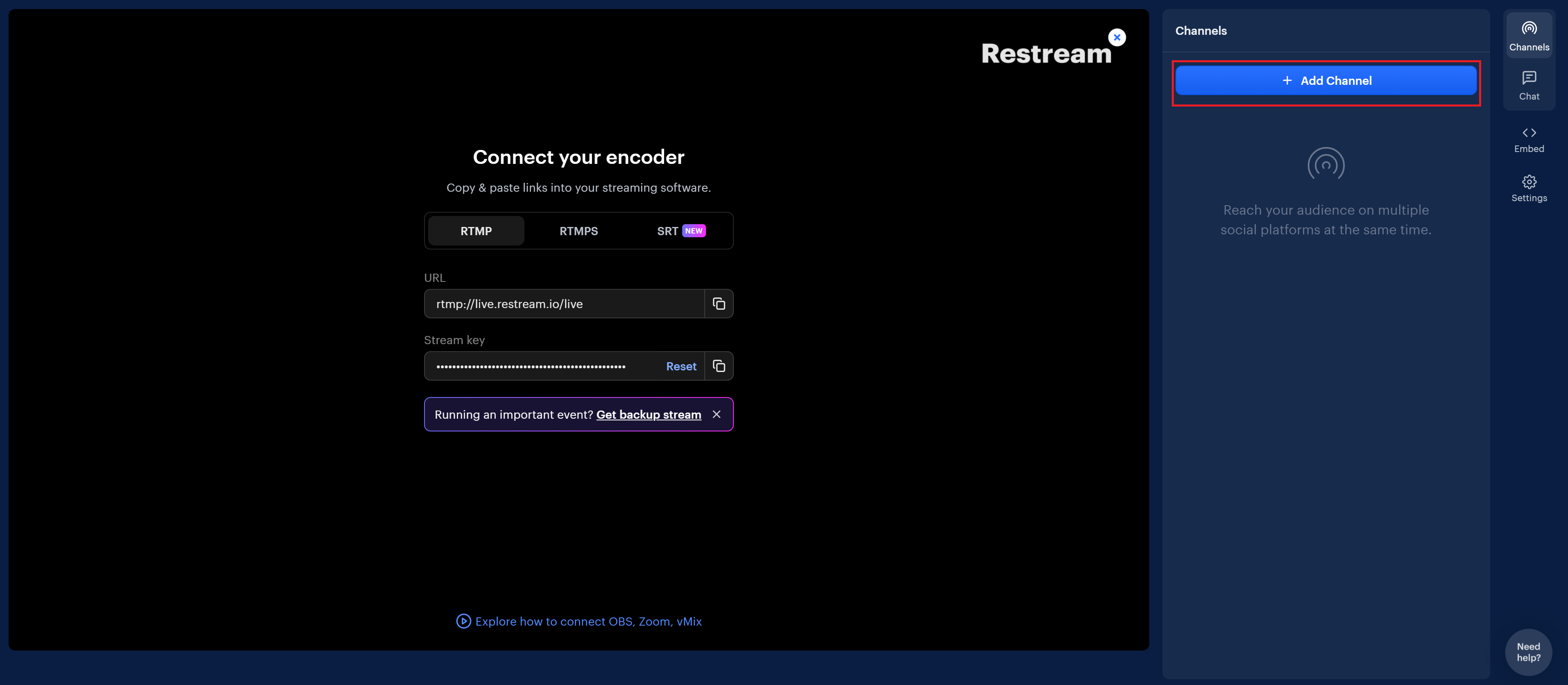Click the play icon beside Explore link
This screenshot has height=685, width=1568.
click(463, 621)
